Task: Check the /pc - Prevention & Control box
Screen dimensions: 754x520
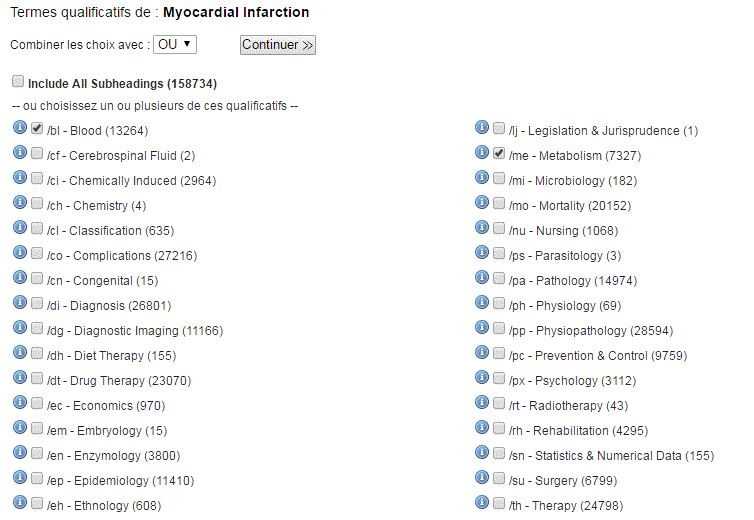Action: click(499, 354)
